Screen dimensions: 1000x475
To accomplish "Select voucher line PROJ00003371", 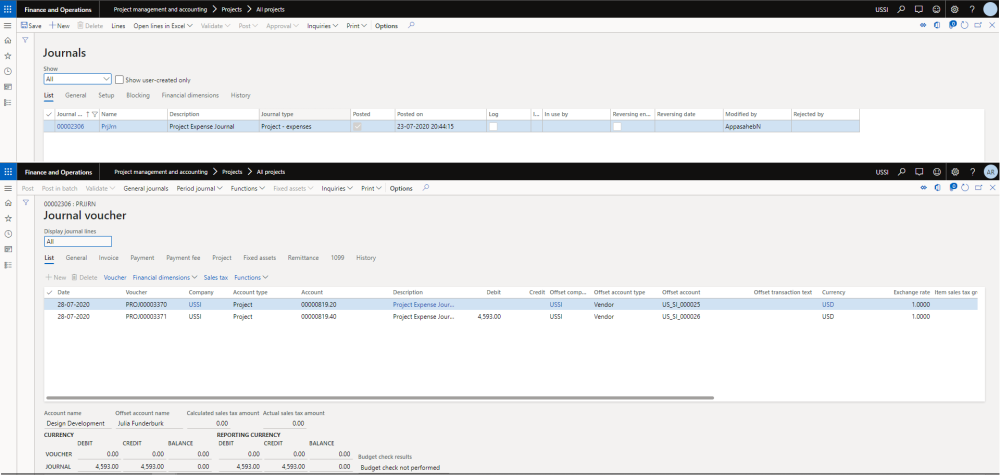I will pos(510,316).
